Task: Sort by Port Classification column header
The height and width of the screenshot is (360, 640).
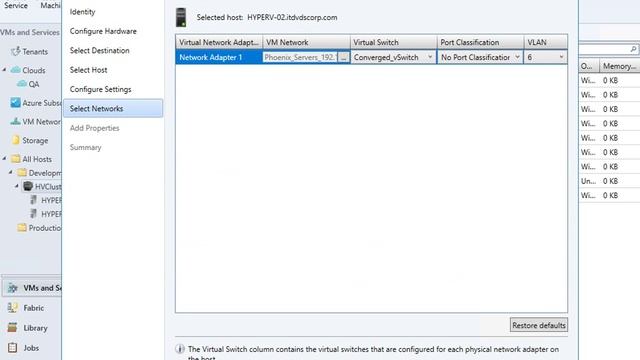Action: [x=480, y=42]
